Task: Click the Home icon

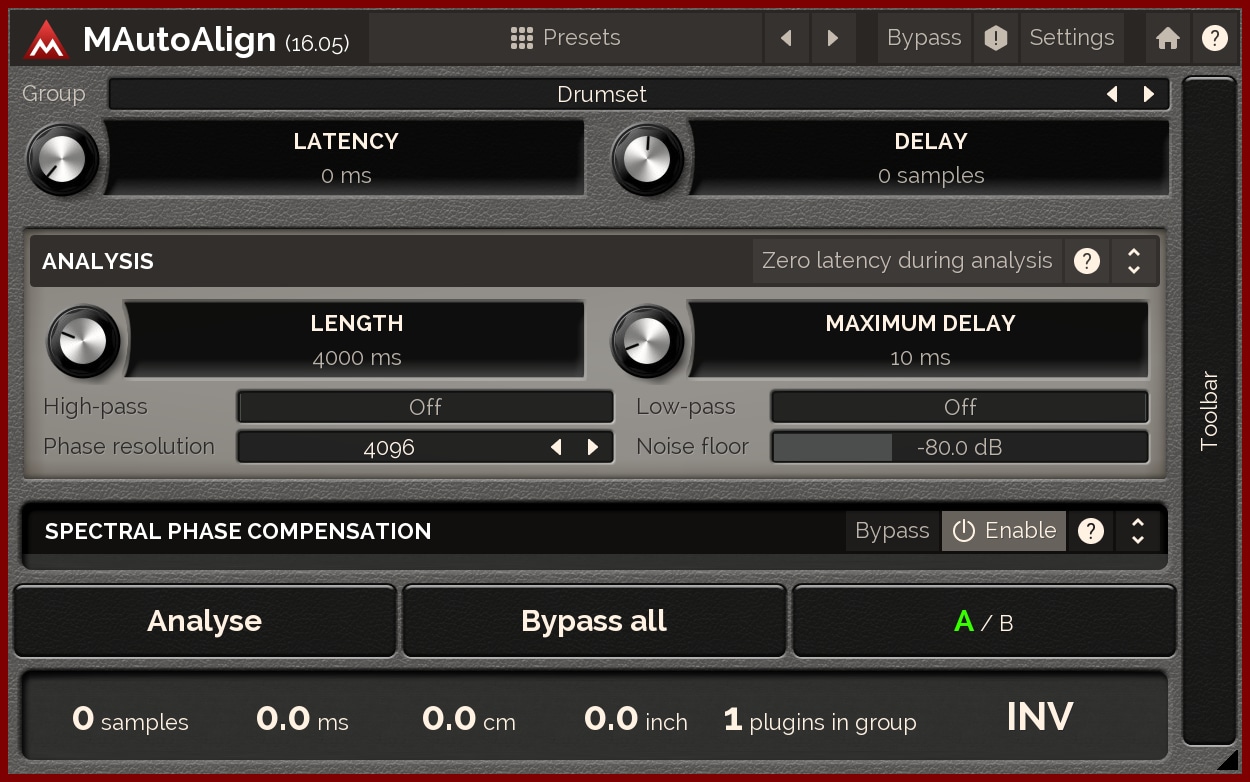Action: 1167,38
